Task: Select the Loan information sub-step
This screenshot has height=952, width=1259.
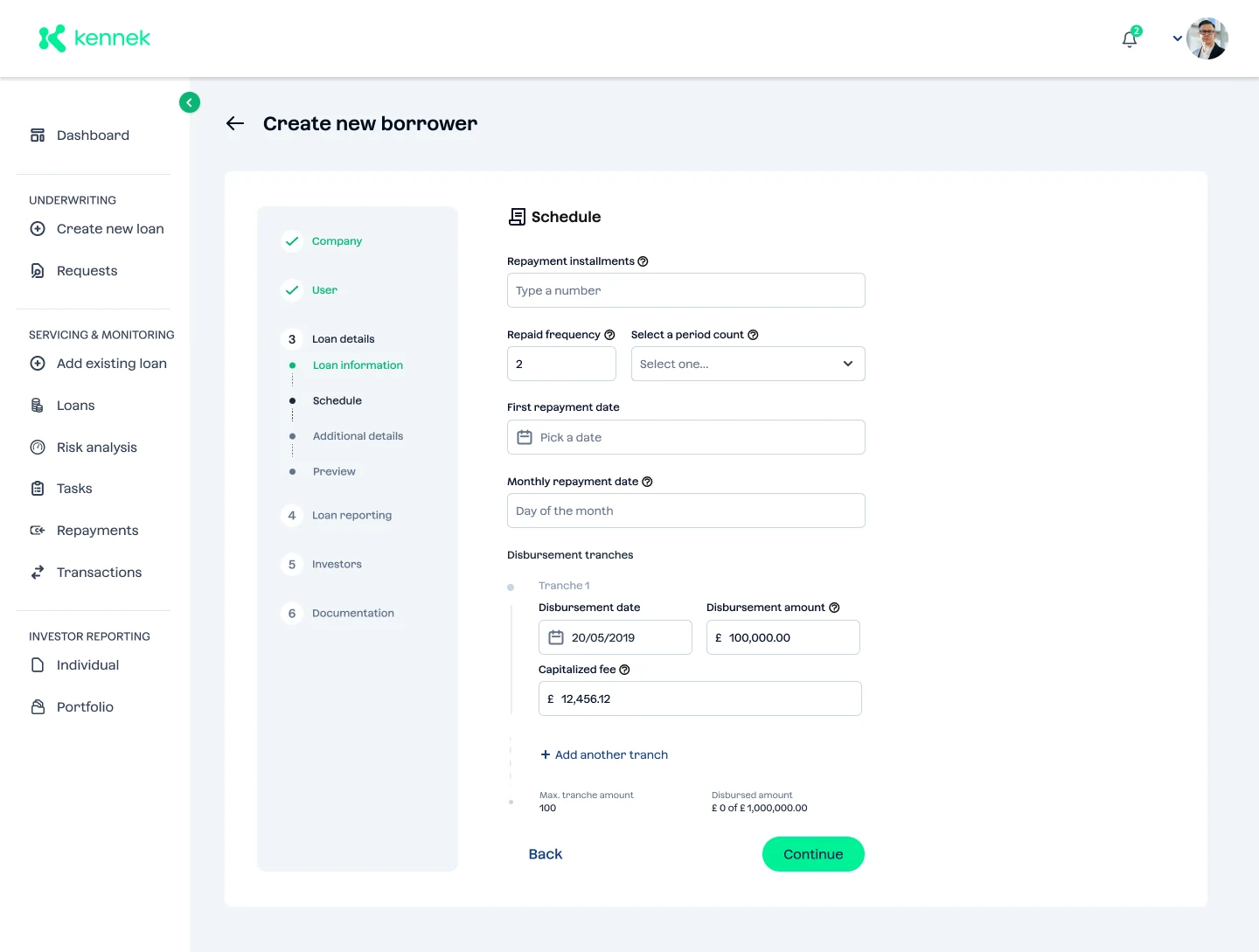Action: click(358, 365)
